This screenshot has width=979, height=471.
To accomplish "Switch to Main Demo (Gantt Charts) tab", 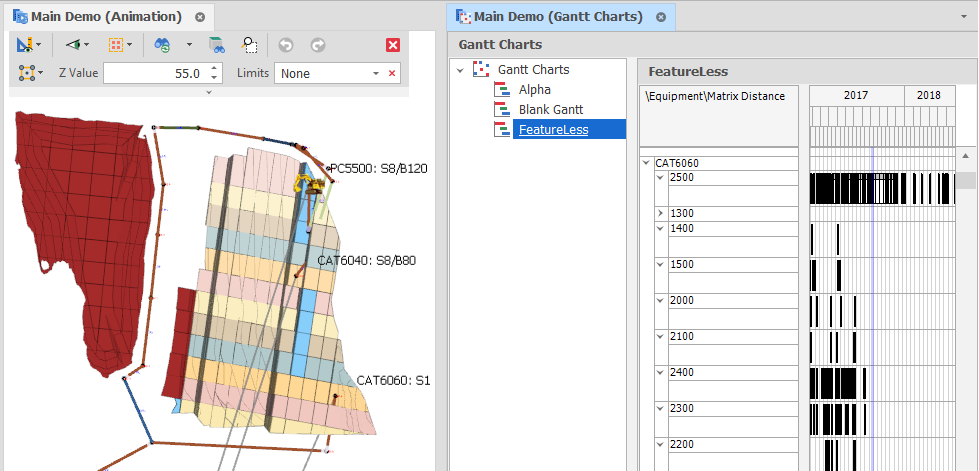I will coord(559,17).
